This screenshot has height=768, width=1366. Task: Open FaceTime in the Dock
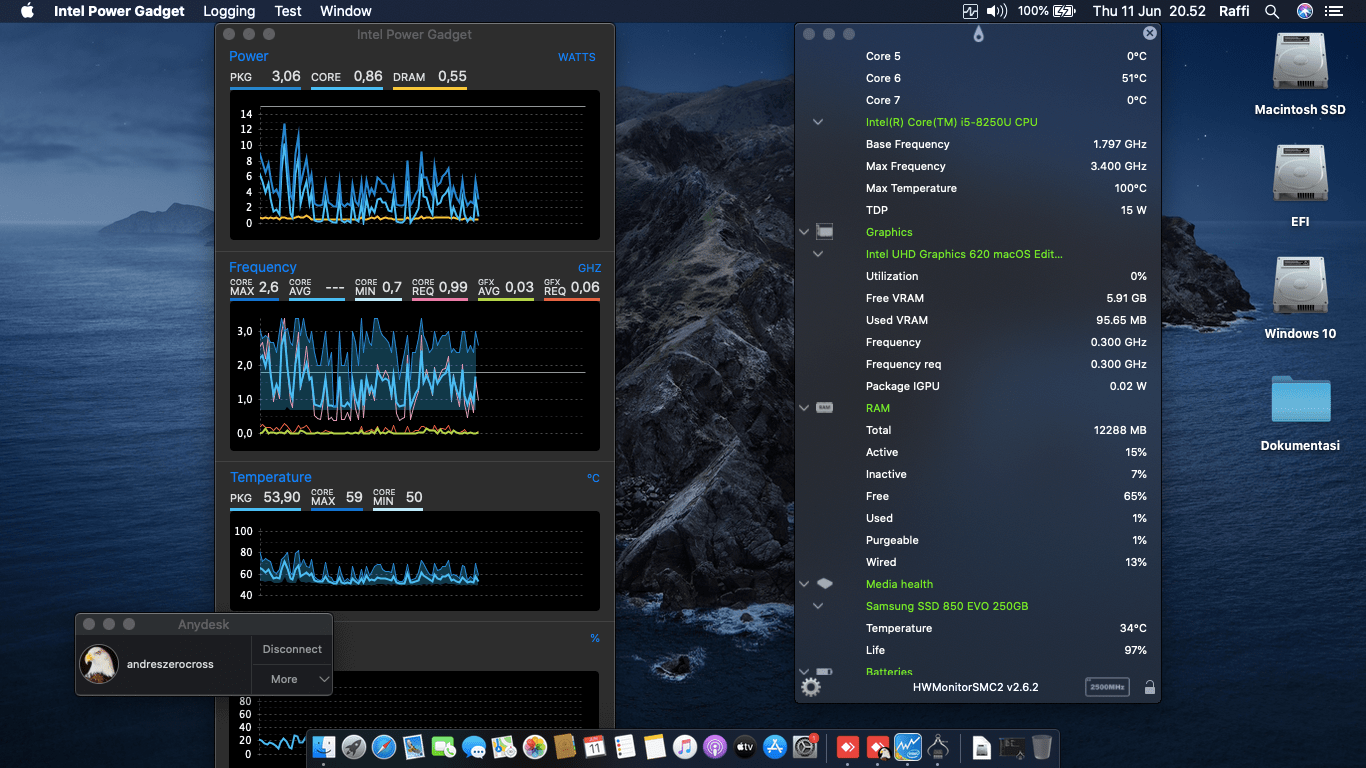[444, 746]
